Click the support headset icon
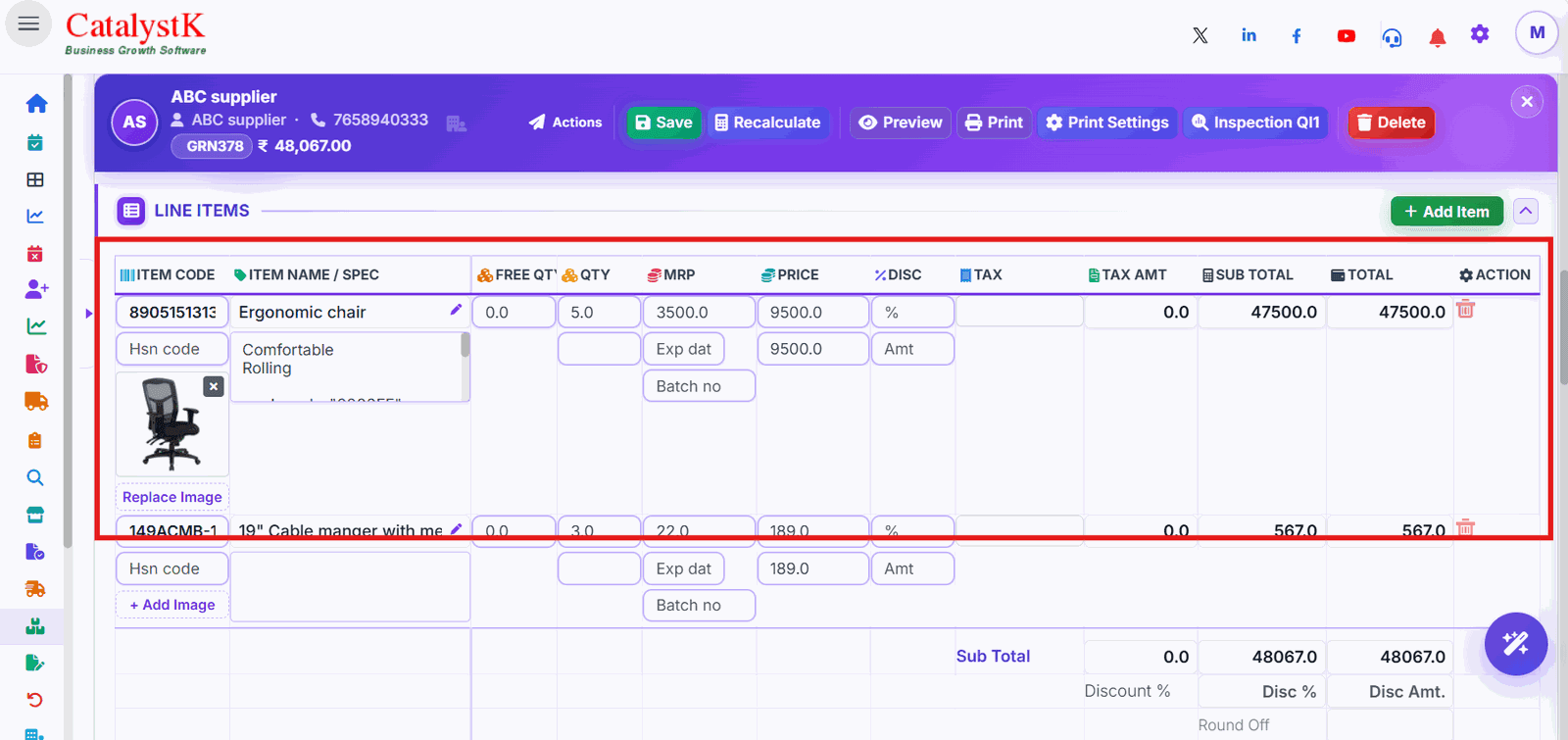Screen dimensions: 1568x740 tap(1392, 37)
